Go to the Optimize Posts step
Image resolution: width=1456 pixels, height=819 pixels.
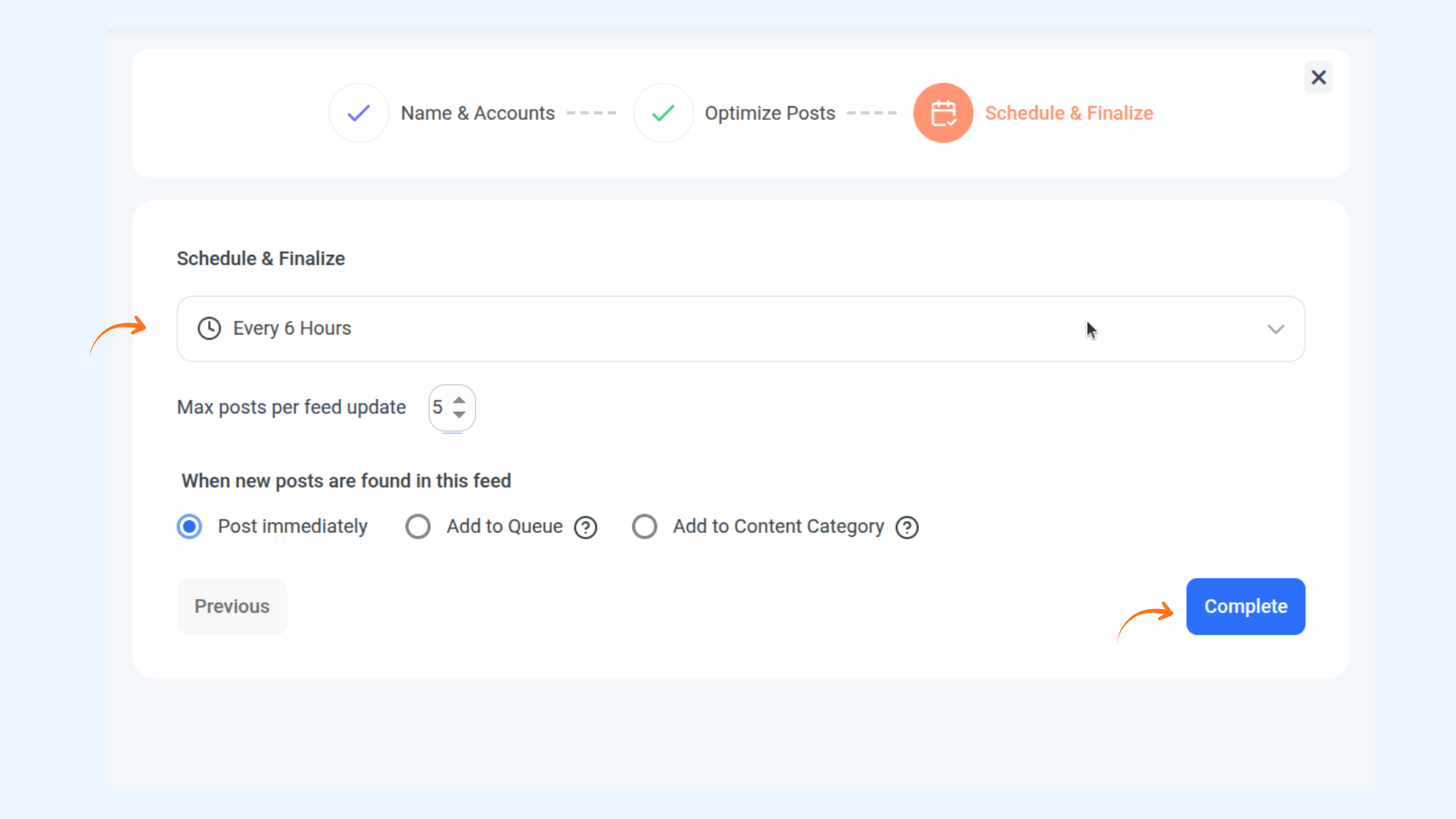point(770,113)
